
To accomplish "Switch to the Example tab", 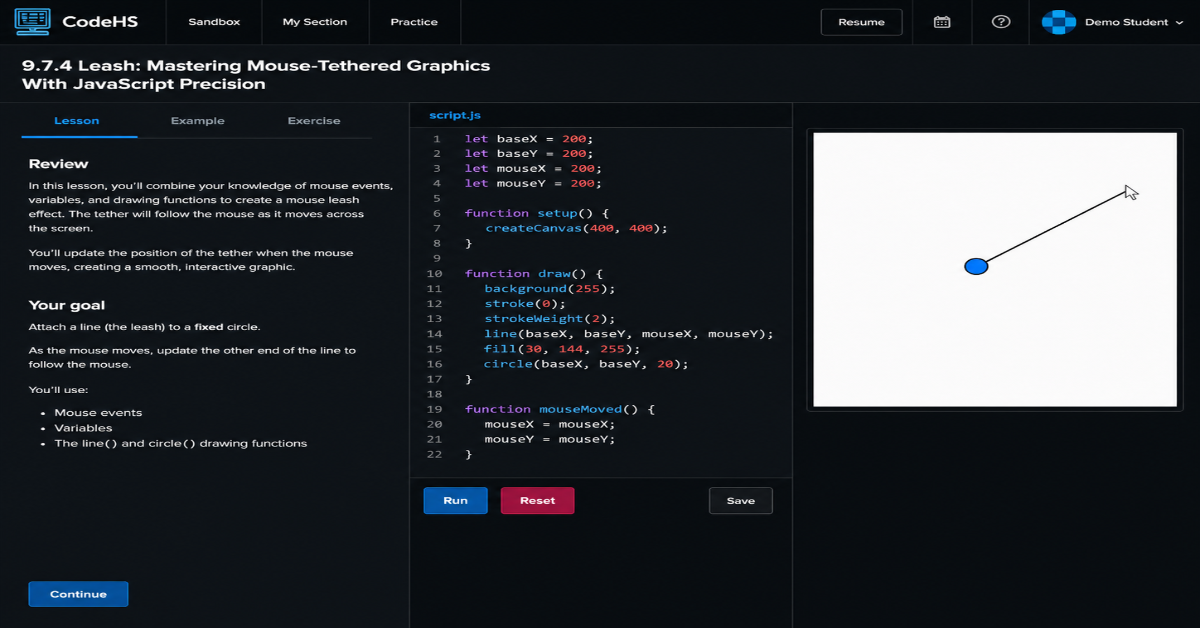I will coord(198,121).
